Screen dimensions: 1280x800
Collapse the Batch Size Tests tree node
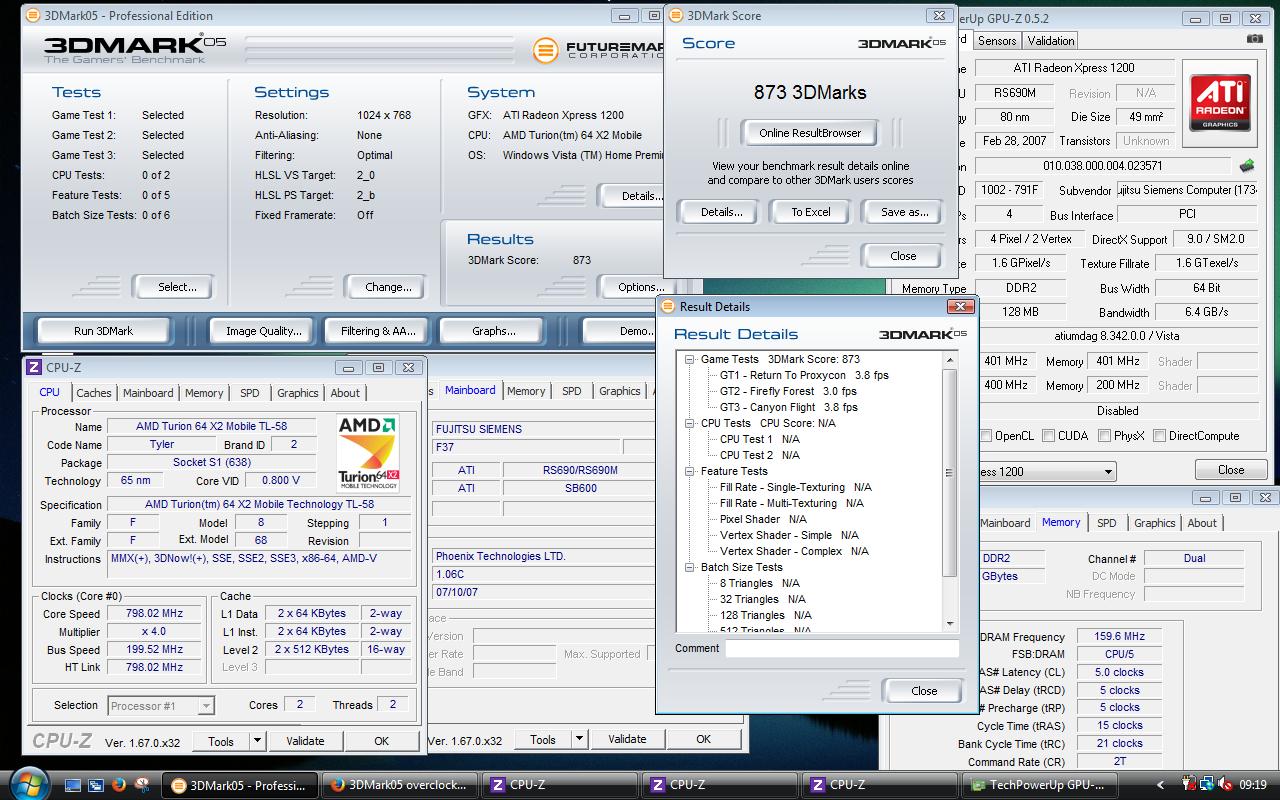pos(690,567)
